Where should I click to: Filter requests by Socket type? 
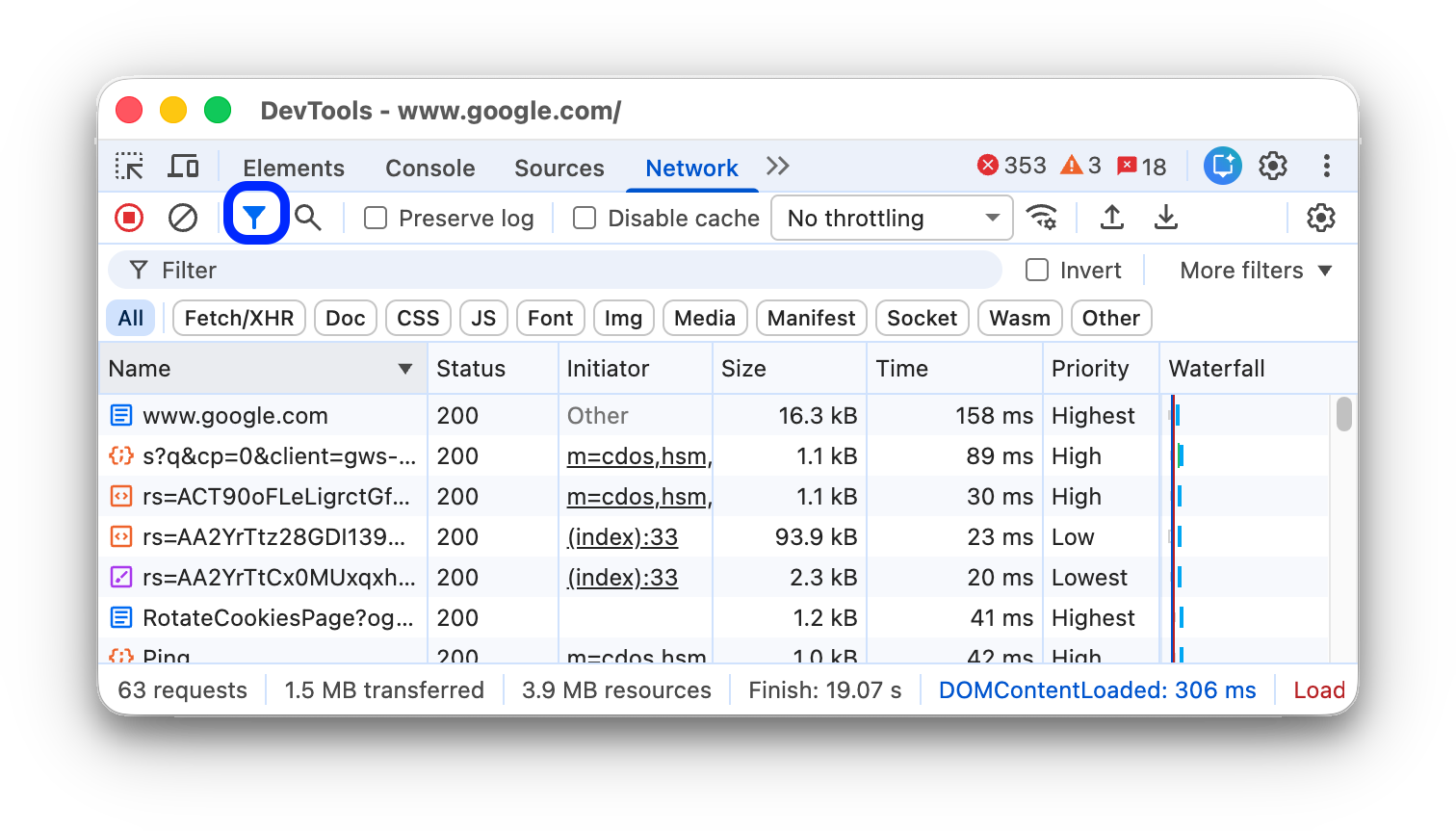(923, 318)
